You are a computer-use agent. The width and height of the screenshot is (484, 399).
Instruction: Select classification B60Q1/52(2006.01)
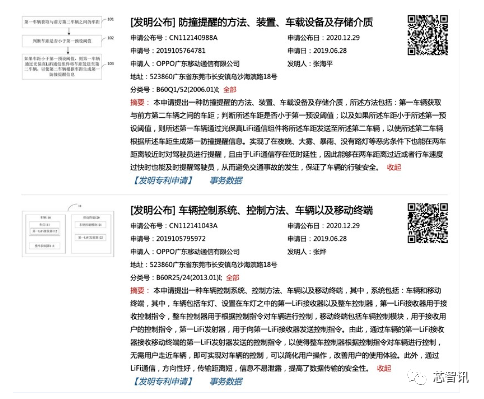187,90
